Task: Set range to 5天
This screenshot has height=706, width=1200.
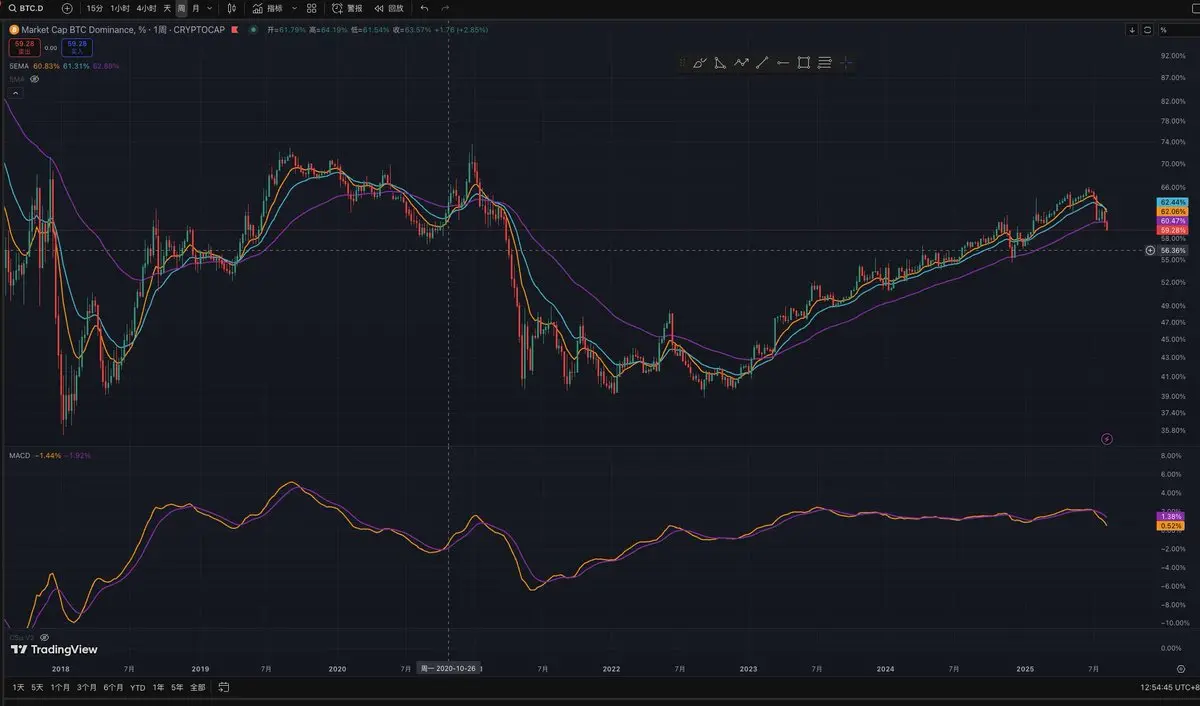Action: point(37,688)
